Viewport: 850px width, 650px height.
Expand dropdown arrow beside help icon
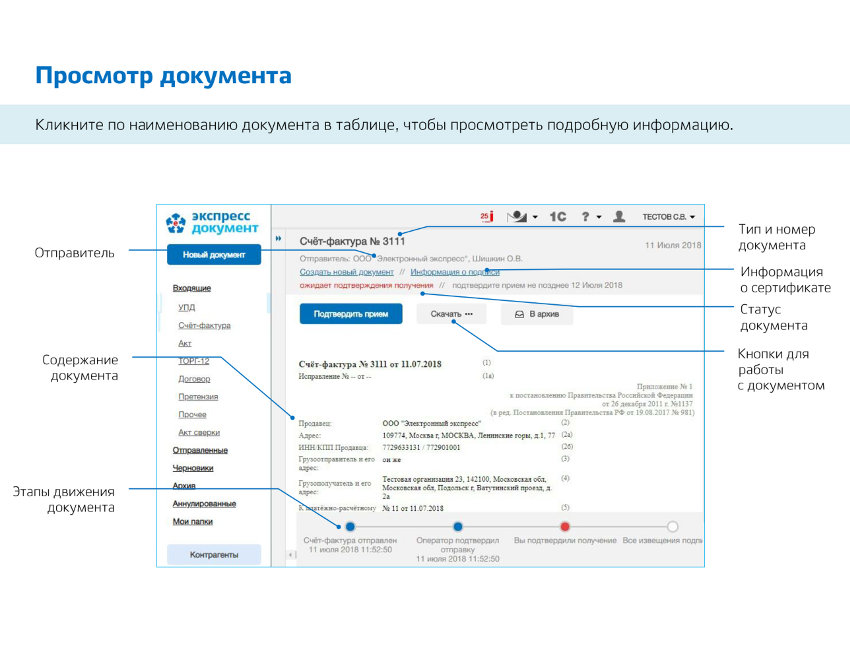(x=599, y=217)
